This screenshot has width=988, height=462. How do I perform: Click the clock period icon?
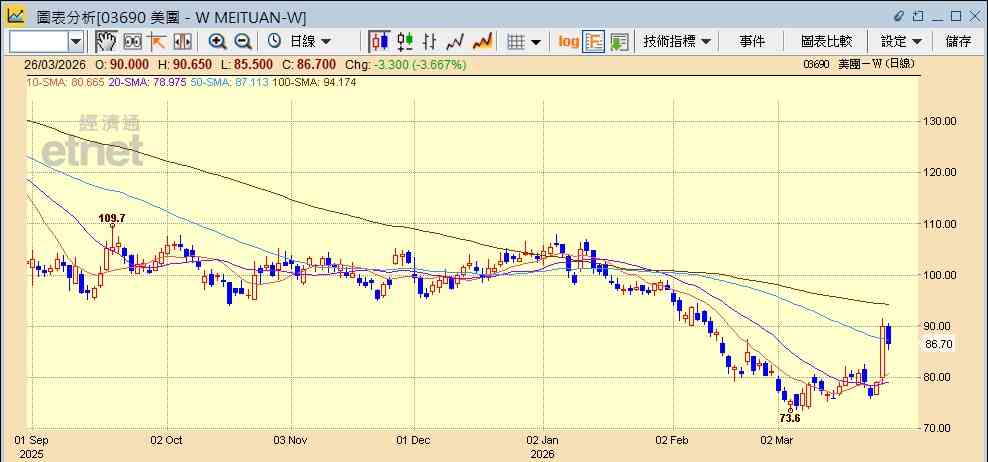pos(274,42)
